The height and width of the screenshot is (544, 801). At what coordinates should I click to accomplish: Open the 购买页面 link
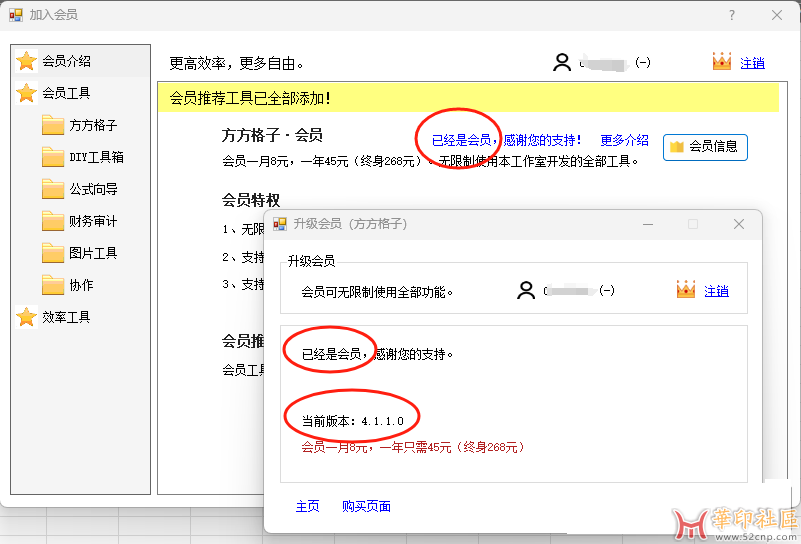coord(366,506)
